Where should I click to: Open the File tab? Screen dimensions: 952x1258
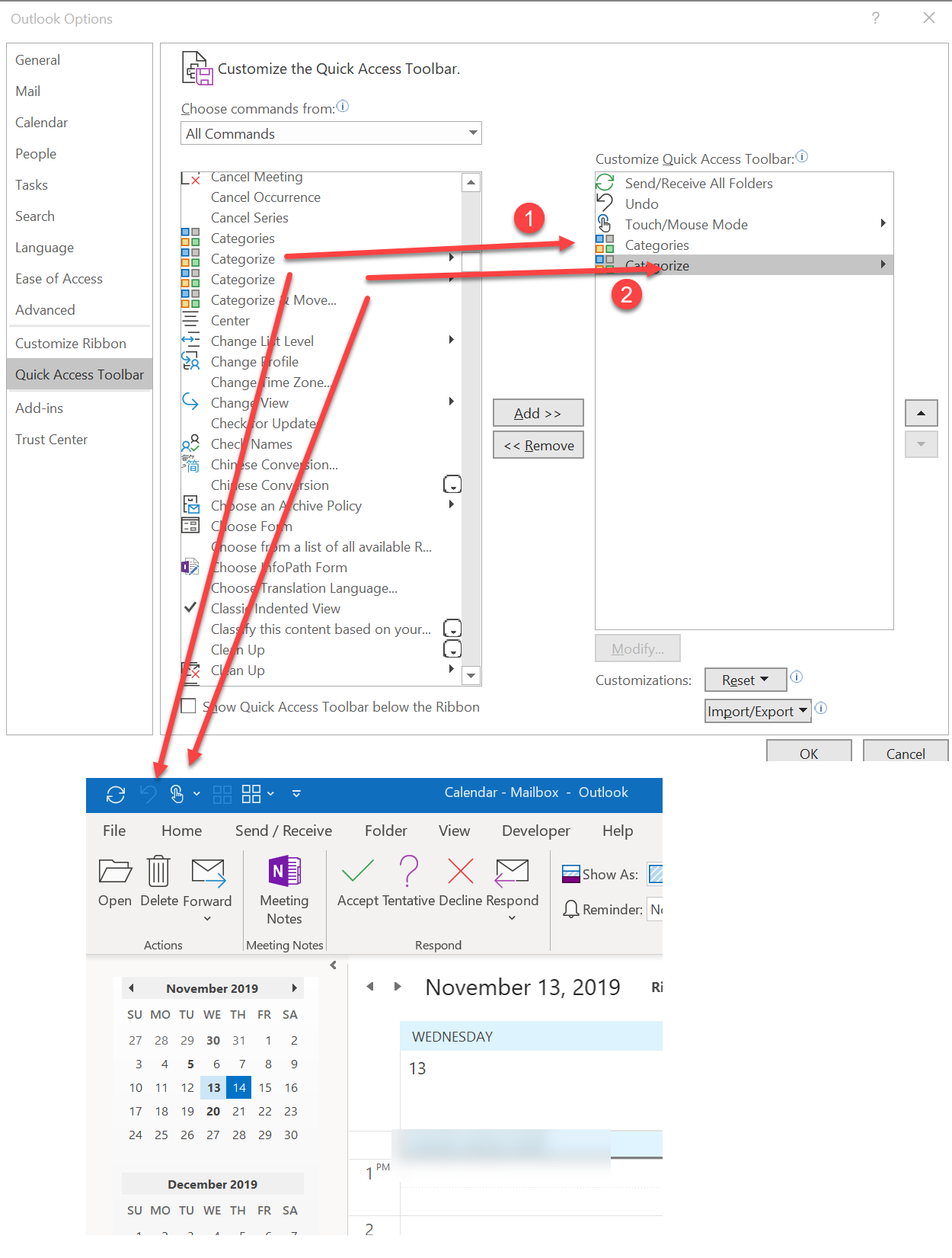[114, 831]
